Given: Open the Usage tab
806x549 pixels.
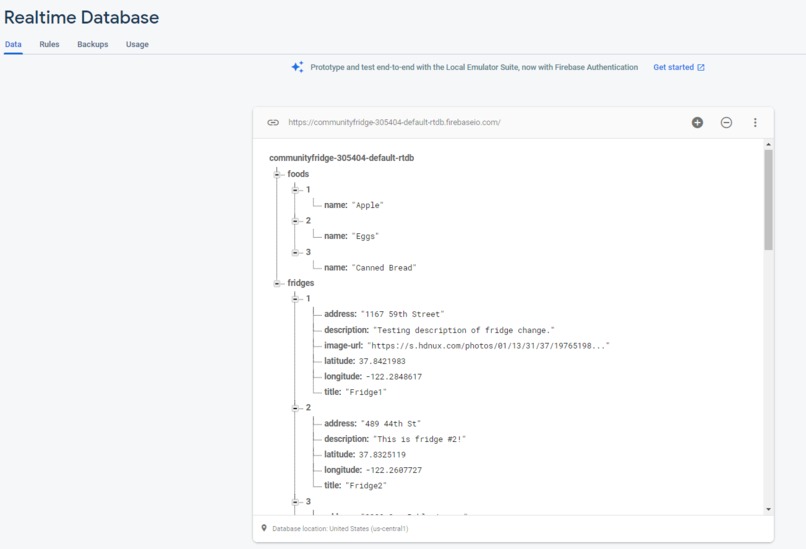Looking at the screenshot, I should click(x=137, y=44).
